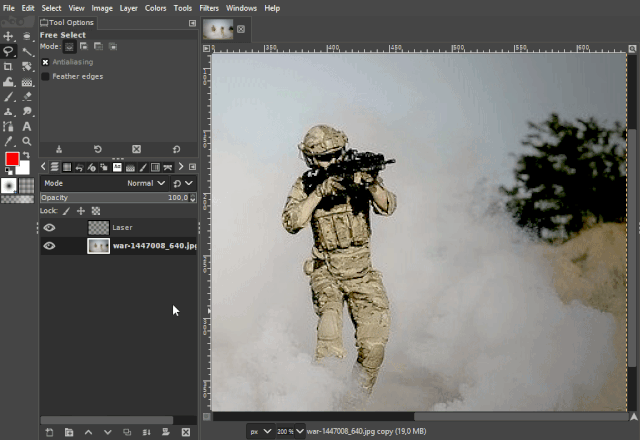
Task: Create a new layer group
Action: 69,432
